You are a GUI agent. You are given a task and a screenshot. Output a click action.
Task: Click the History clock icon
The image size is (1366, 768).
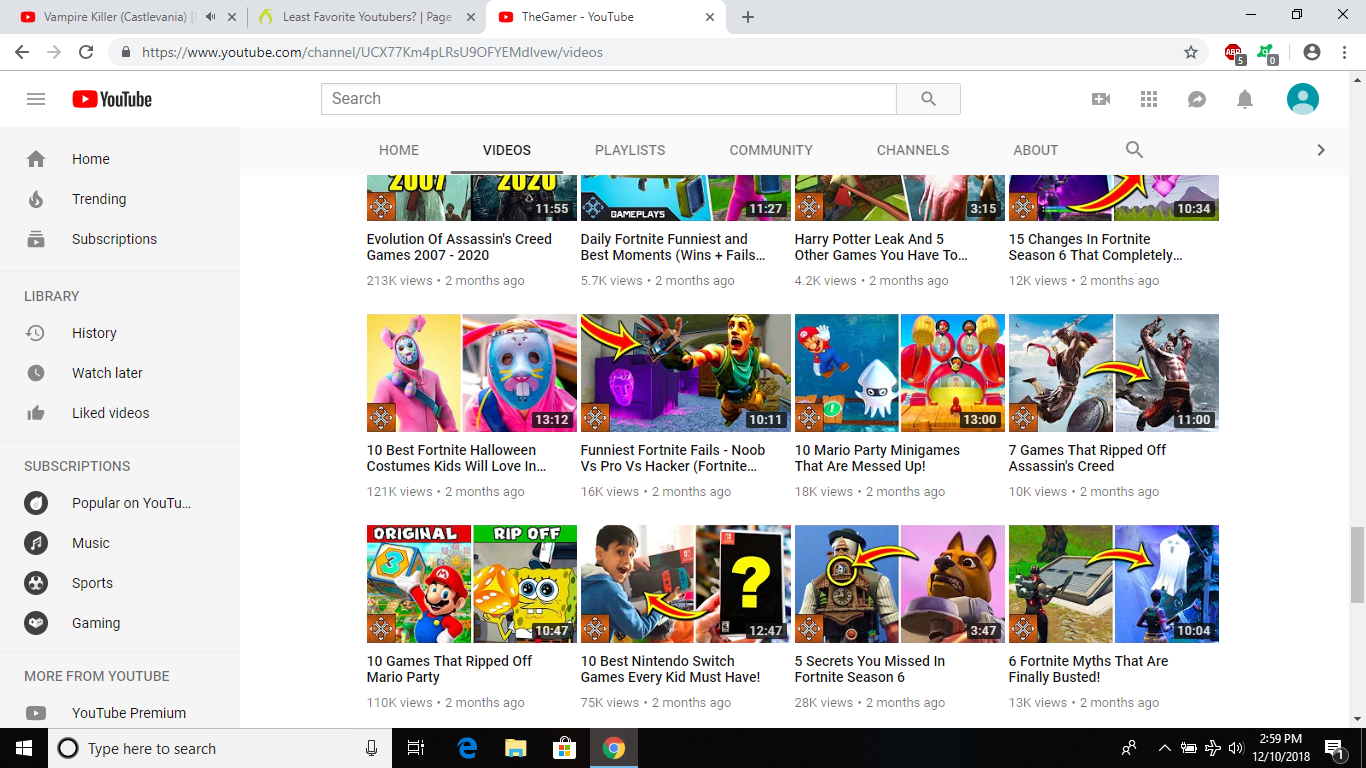tap(36, 333)
